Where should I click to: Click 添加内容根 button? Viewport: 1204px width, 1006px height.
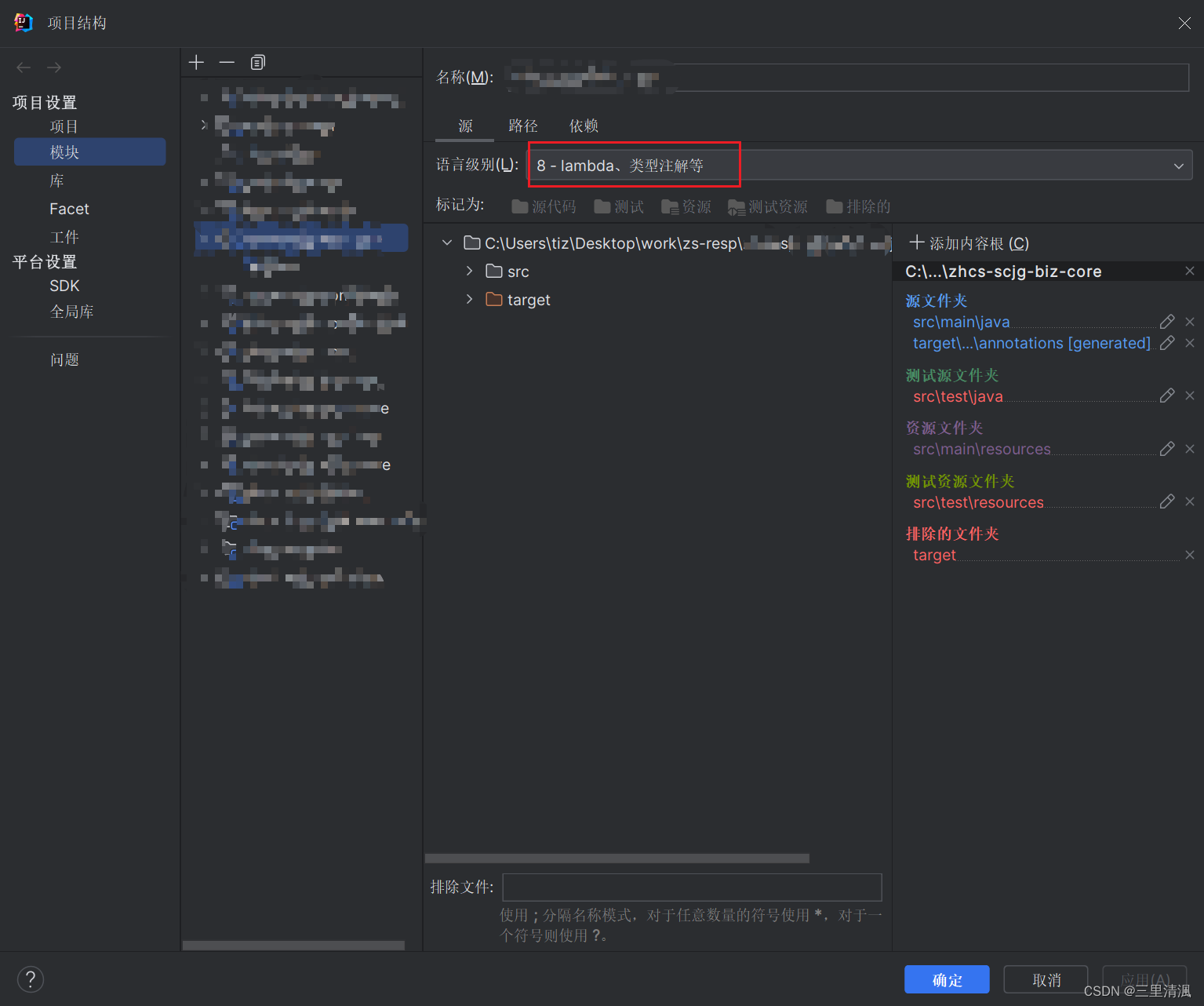(x=969, y=243)
